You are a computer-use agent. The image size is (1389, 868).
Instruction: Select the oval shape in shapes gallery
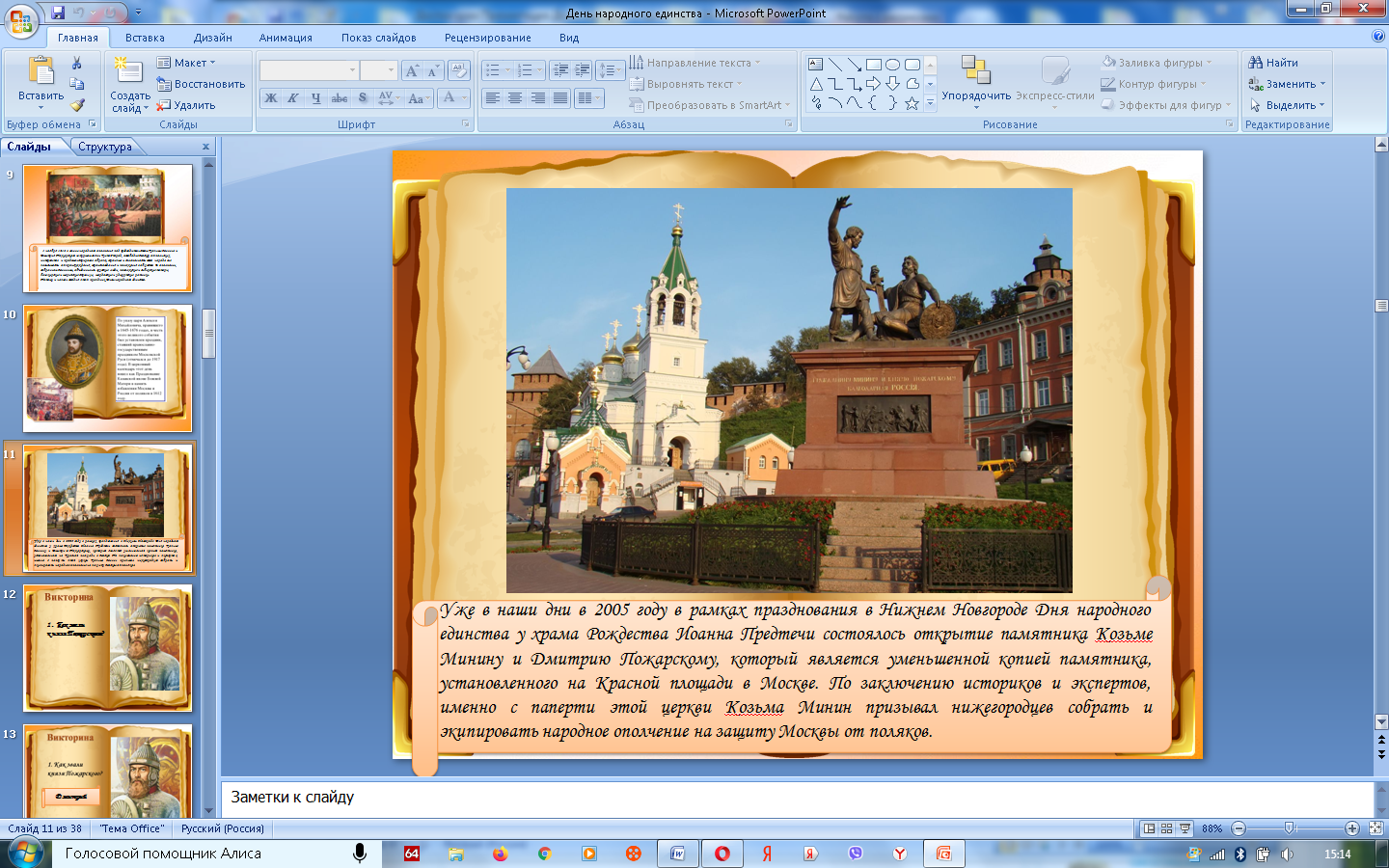pos(892,65)
